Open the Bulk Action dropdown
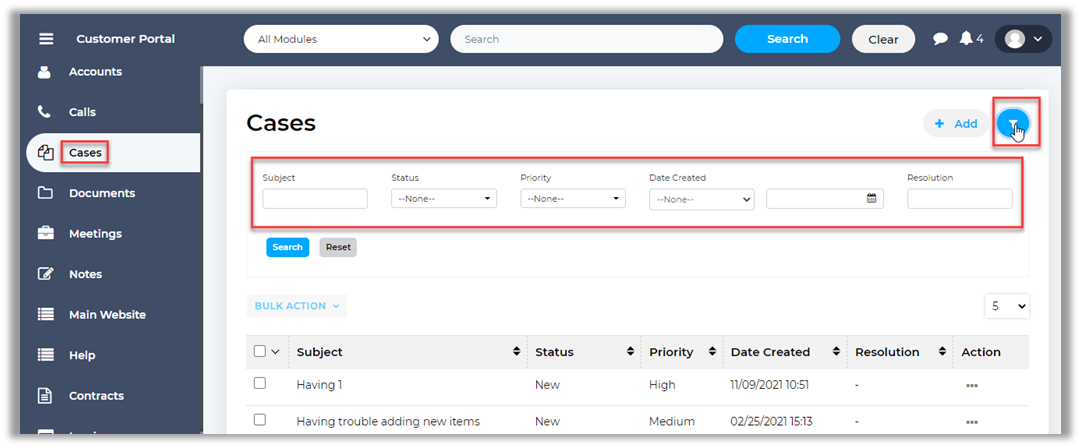The image size is (1081, 448). pyautogui.click(x=296, y=306)
